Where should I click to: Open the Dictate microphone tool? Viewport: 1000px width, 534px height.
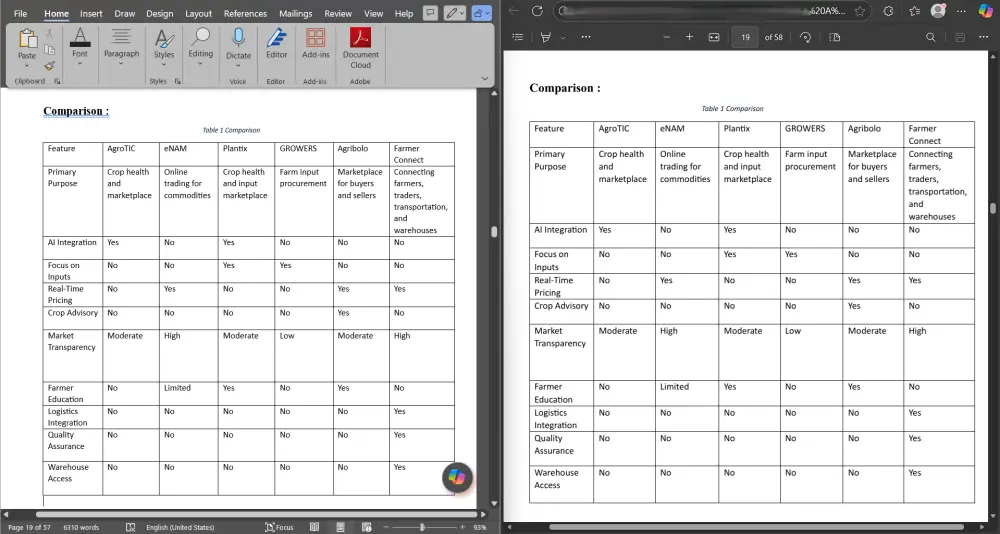[239, 38]
